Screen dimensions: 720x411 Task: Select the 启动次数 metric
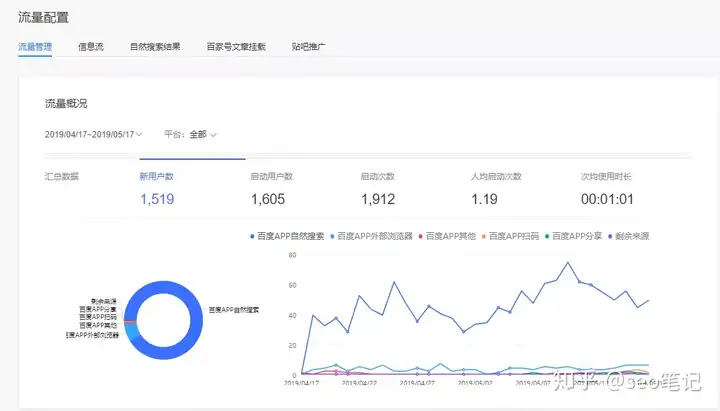click(377, 176)
